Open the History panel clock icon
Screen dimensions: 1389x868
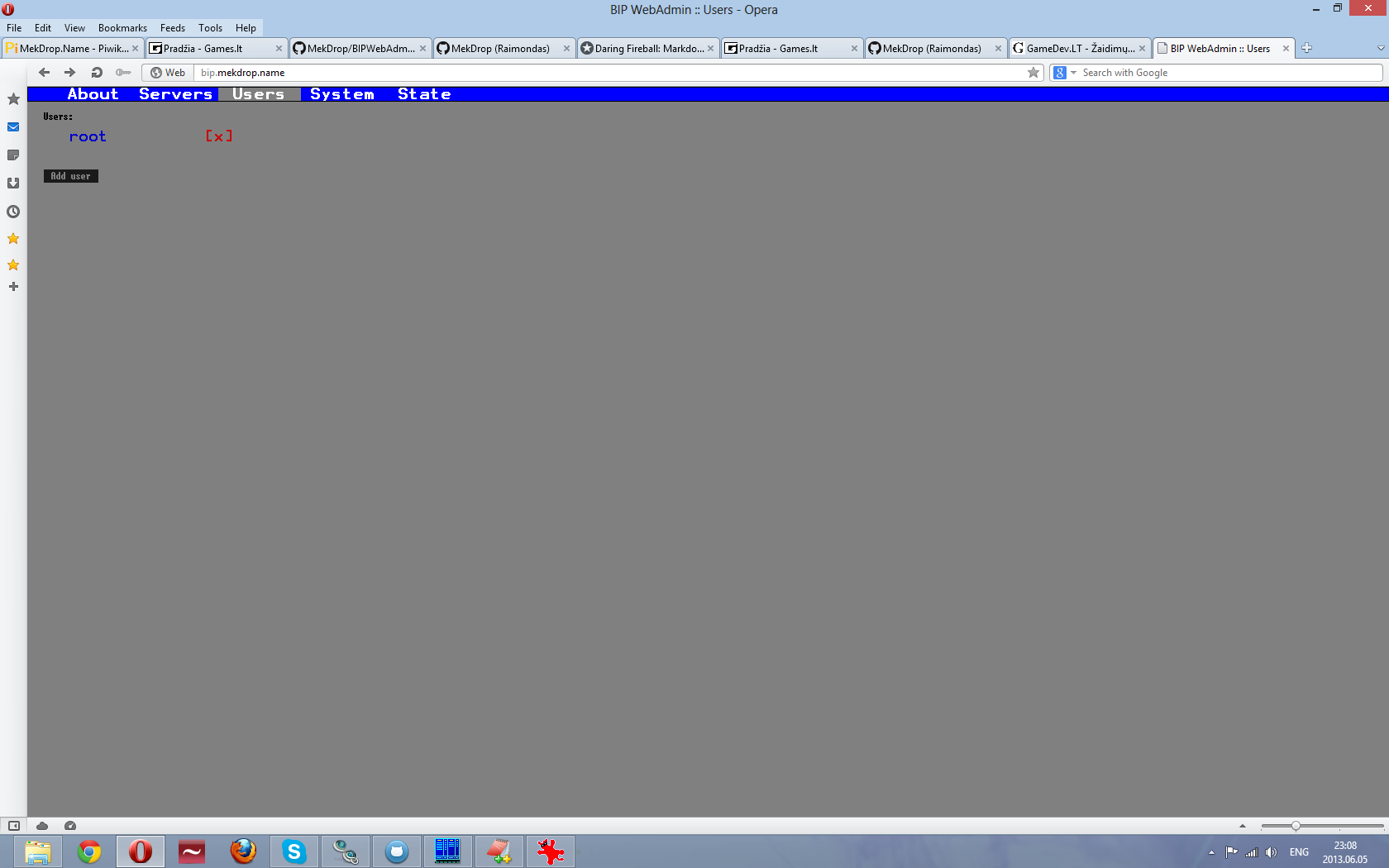coord(13,212)
